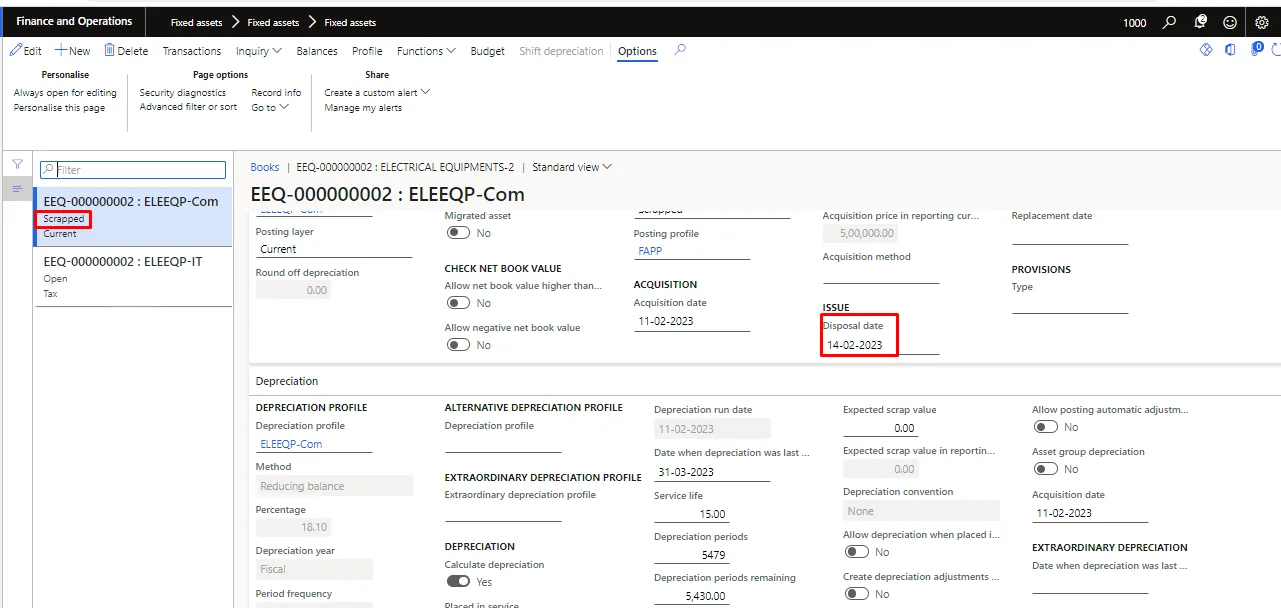Toggle Calculate depreciation switch
The height and width of the screenshot is (608, 1281).
click(458, 582)
